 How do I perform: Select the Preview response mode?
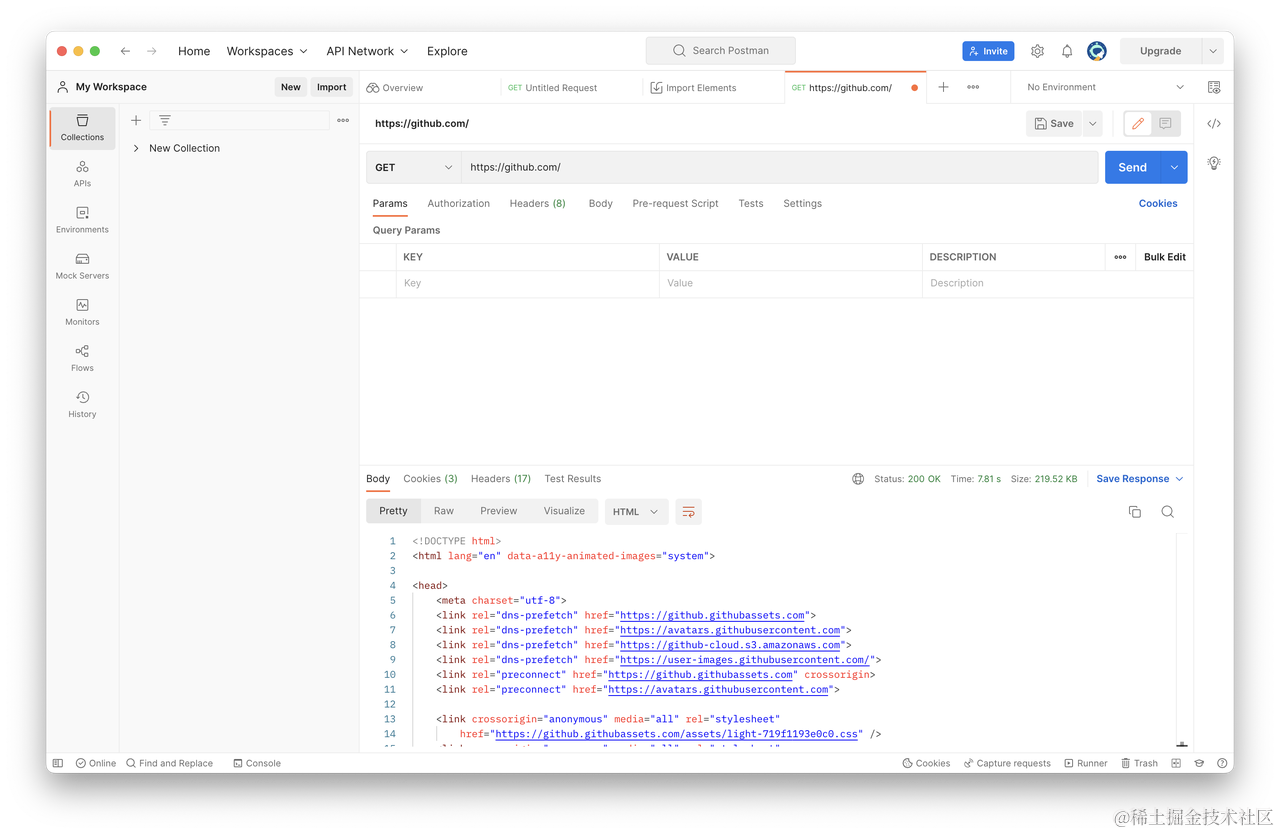coord(498,510)
